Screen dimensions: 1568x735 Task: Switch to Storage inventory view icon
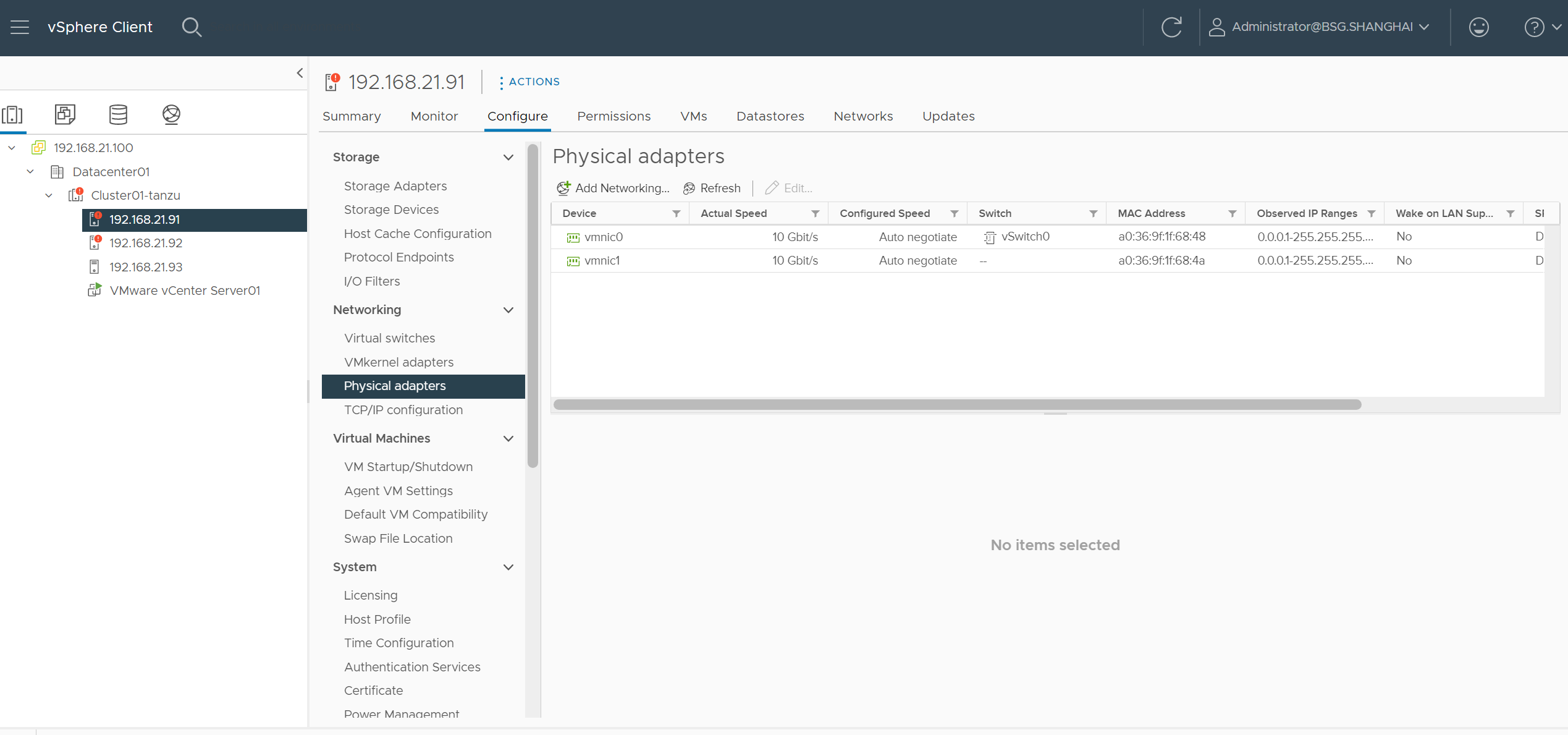click(118, 114)
